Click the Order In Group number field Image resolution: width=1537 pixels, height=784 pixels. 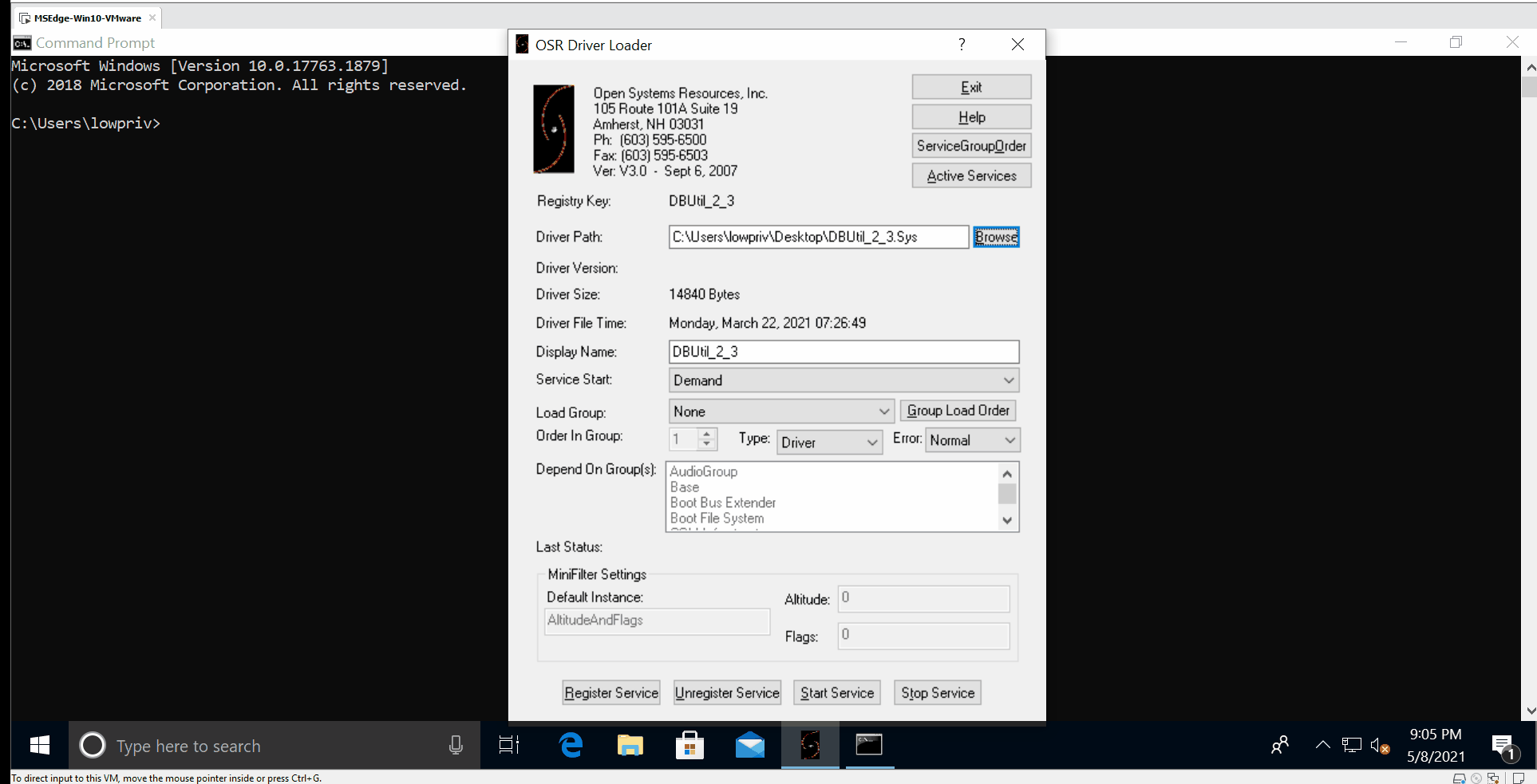[x=684, y=439]
